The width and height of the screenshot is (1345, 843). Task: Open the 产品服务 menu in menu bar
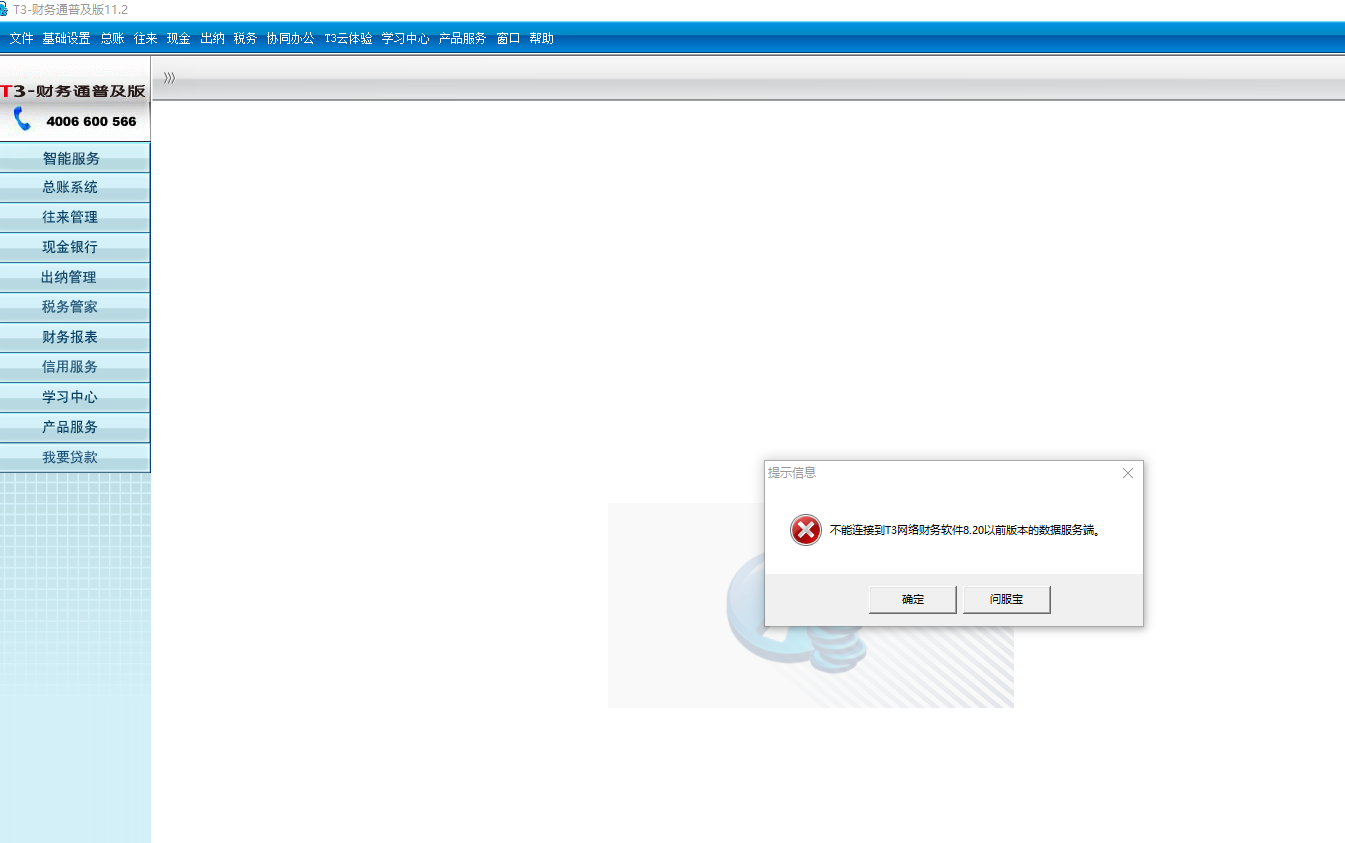[x=462, y=39]
